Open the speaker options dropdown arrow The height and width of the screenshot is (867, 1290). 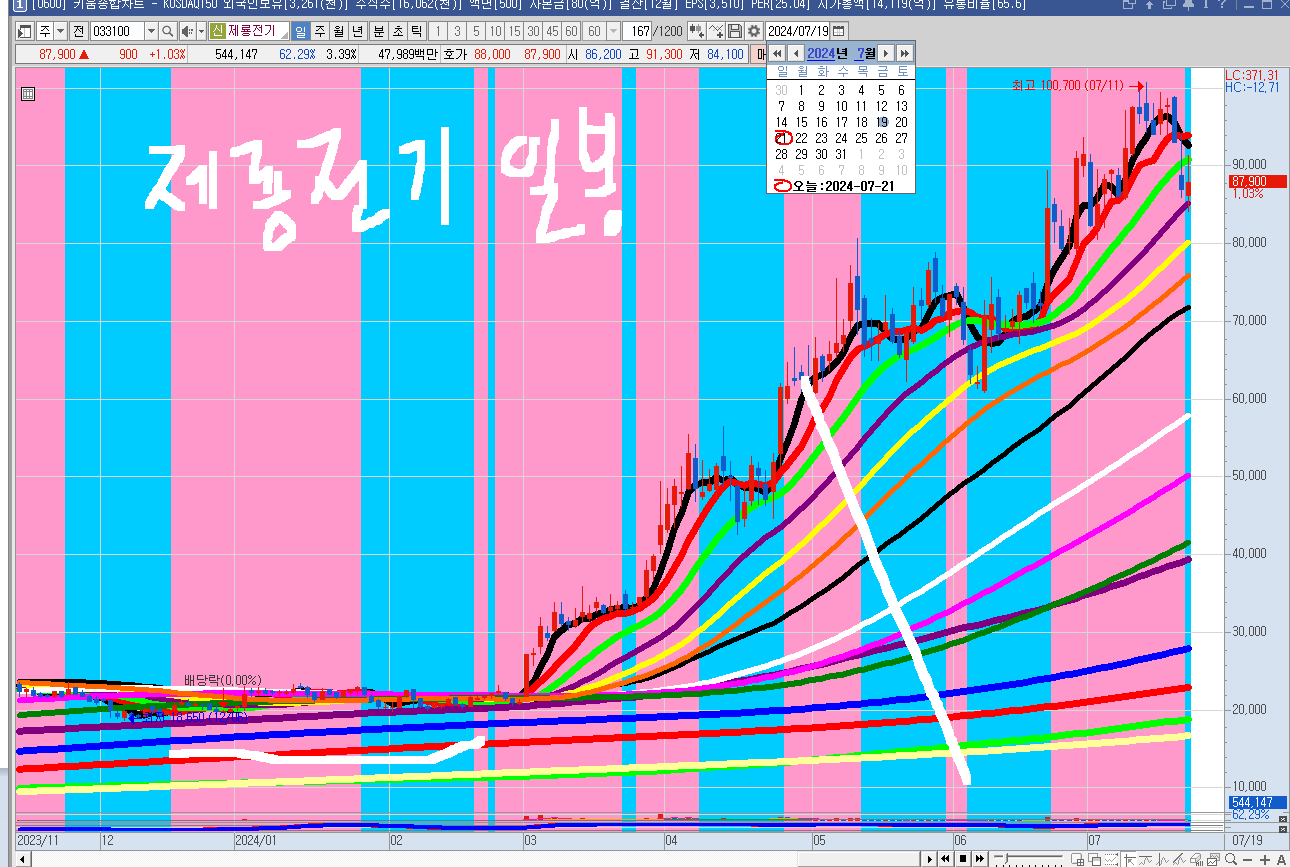tap(201, 31)
